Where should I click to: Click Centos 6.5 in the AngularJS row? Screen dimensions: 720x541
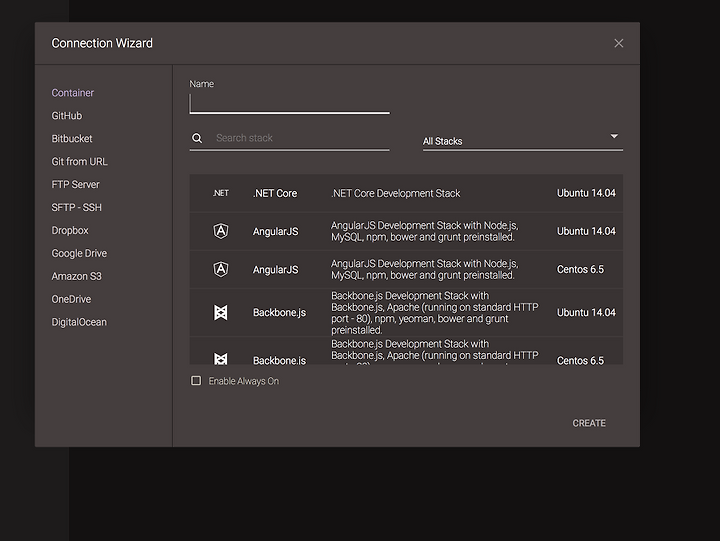point(580,270)
